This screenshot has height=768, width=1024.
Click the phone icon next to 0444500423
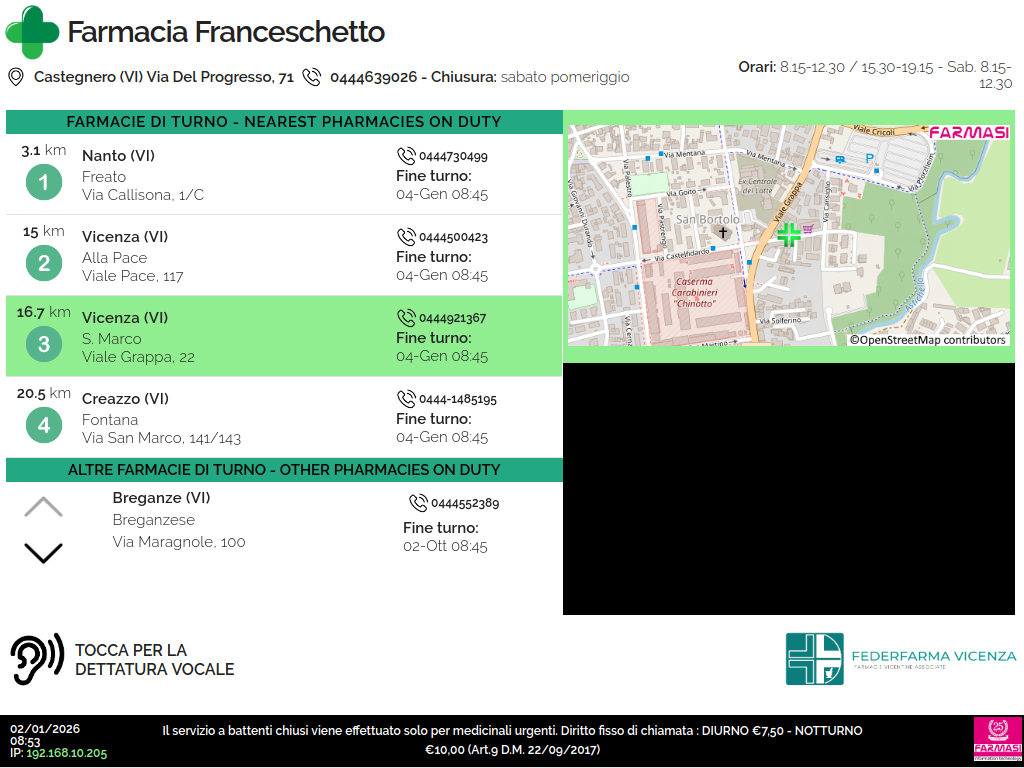pyautogui.click(x=406, y=237)
